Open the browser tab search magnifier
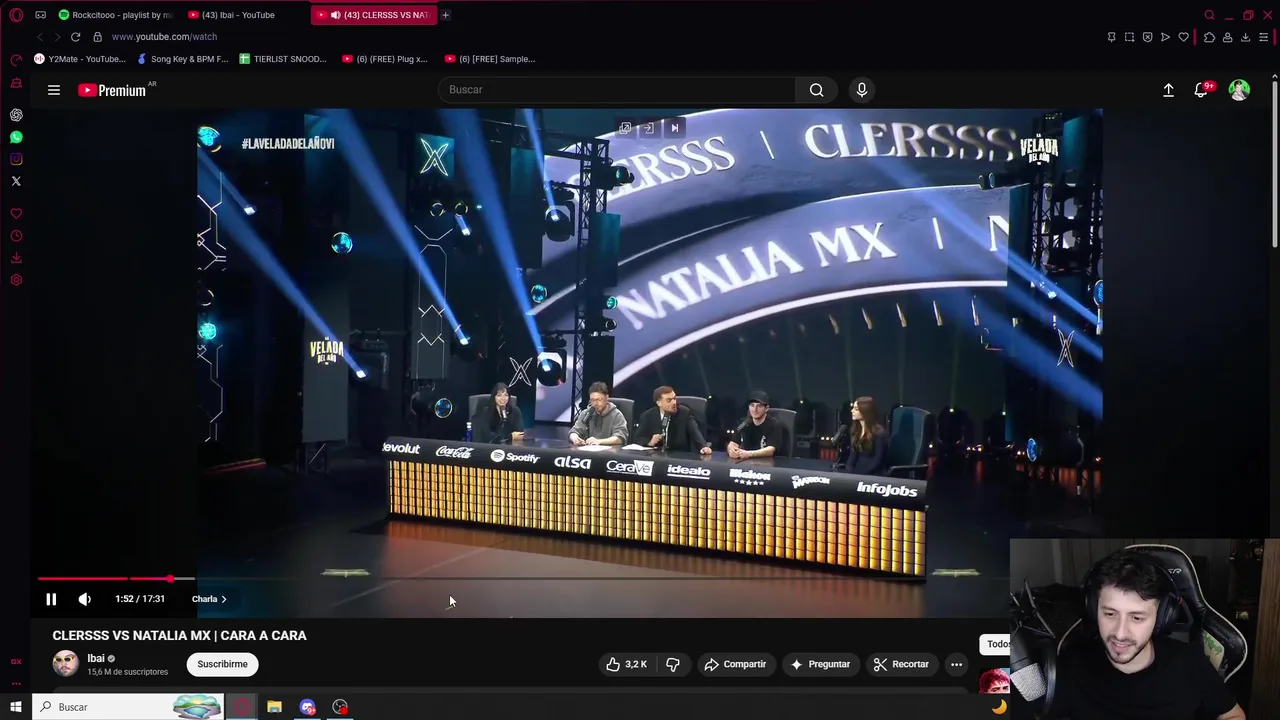This screenshot has width=1280, height=720. click(1209, 15)
